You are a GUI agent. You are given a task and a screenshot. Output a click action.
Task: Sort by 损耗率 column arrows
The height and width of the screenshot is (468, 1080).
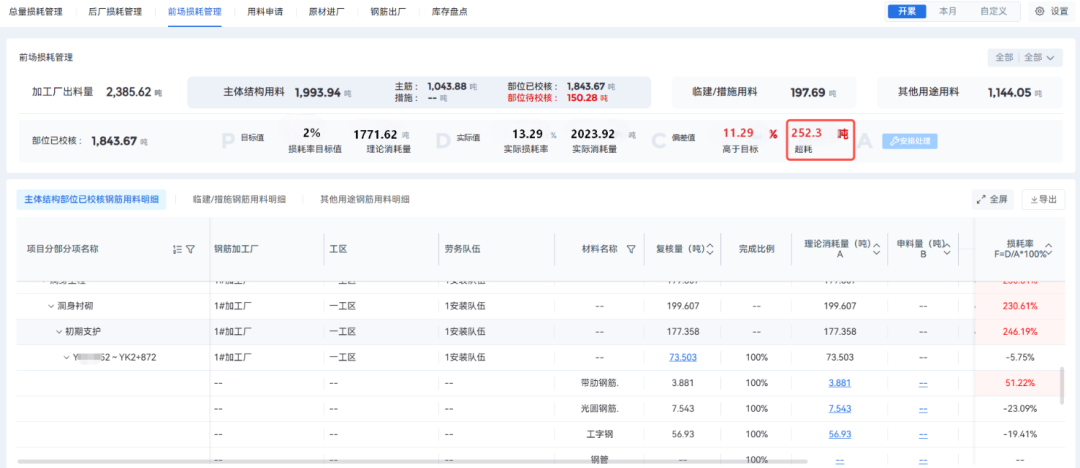1049,250
